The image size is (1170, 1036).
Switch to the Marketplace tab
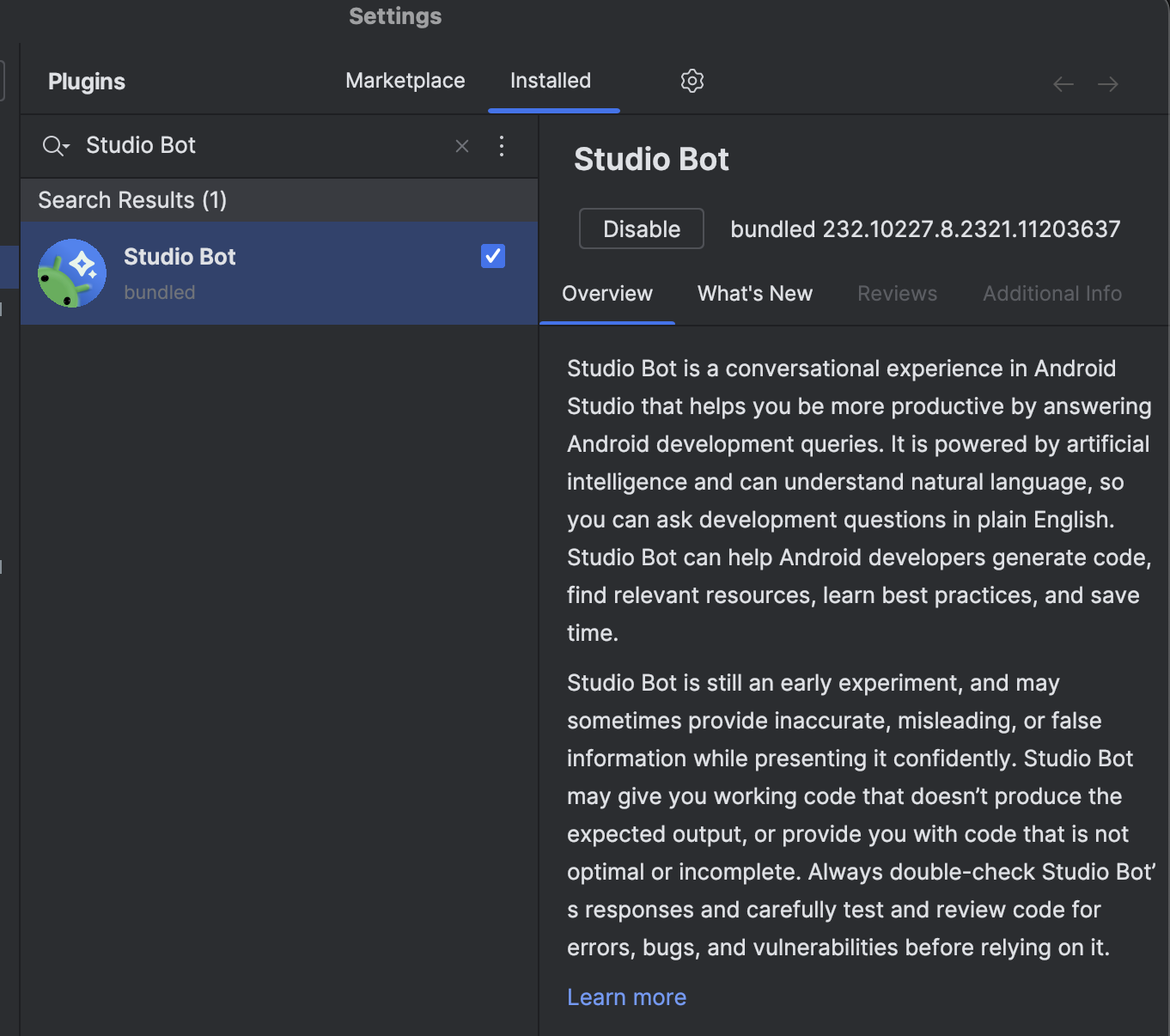405,81
